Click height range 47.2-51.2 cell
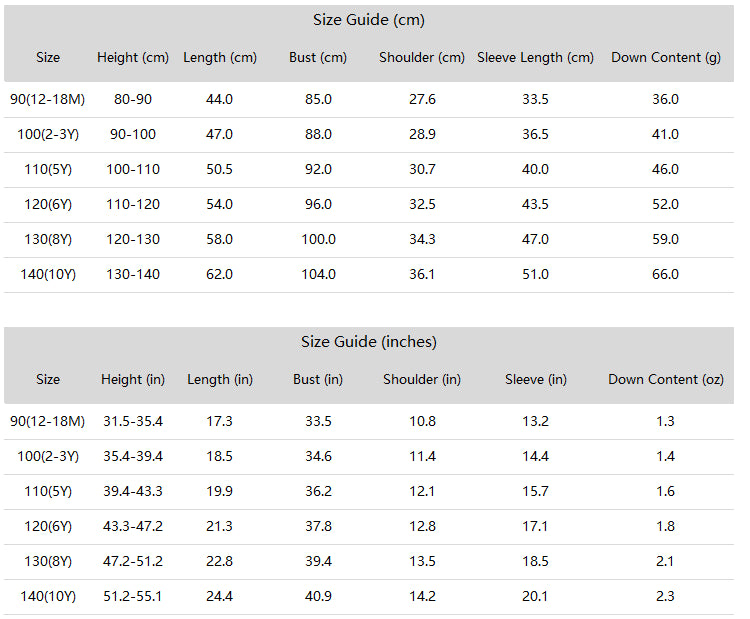This screenshot has width=750, height=619. 133,562
